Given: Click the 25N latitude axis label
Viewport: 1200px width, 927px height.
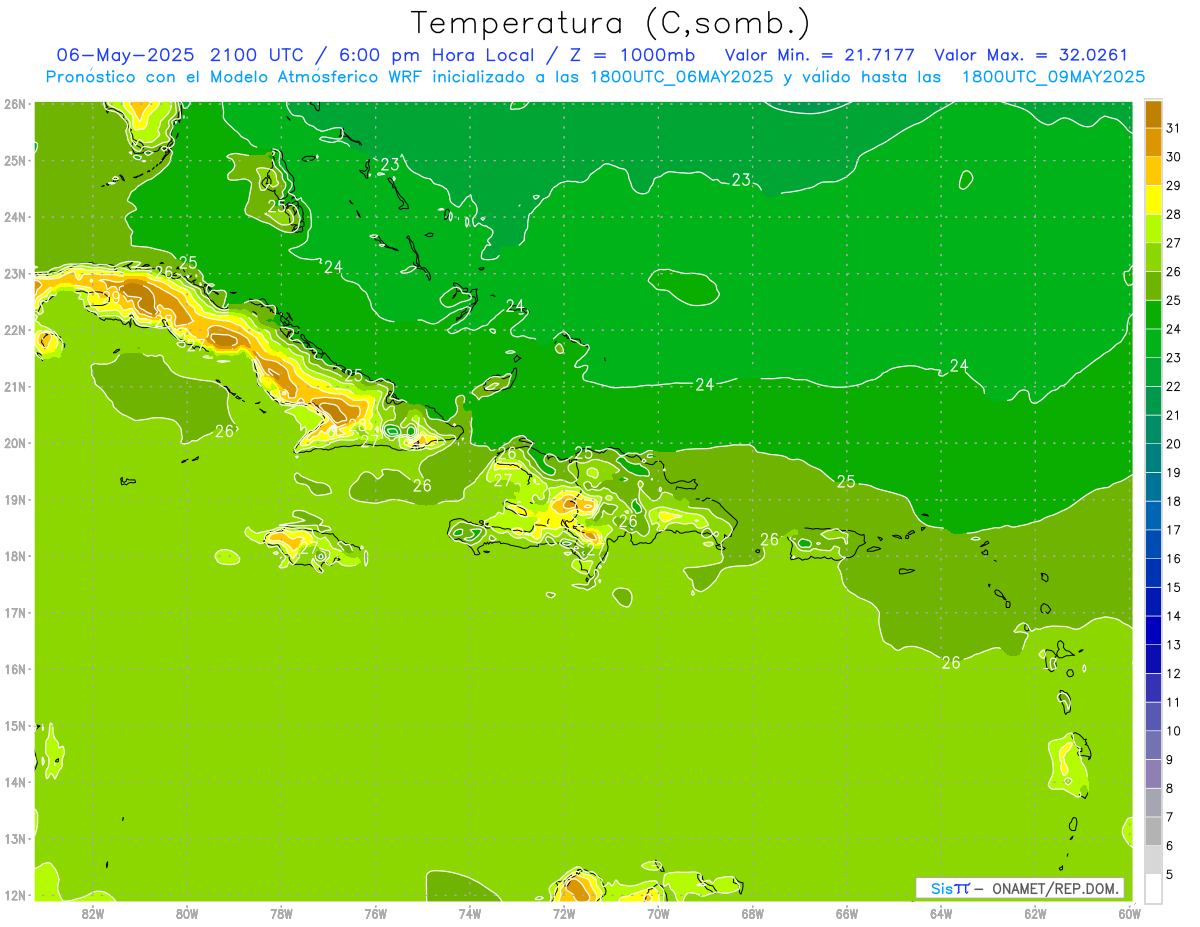Looking at the screenshot, I should (x=14, y=160).
